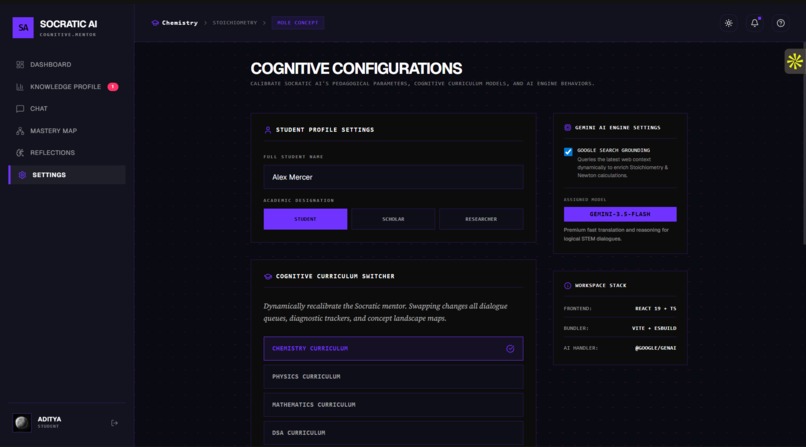Select Settings in the sidebar
The image size is (806, 447).
click(67, 175)
